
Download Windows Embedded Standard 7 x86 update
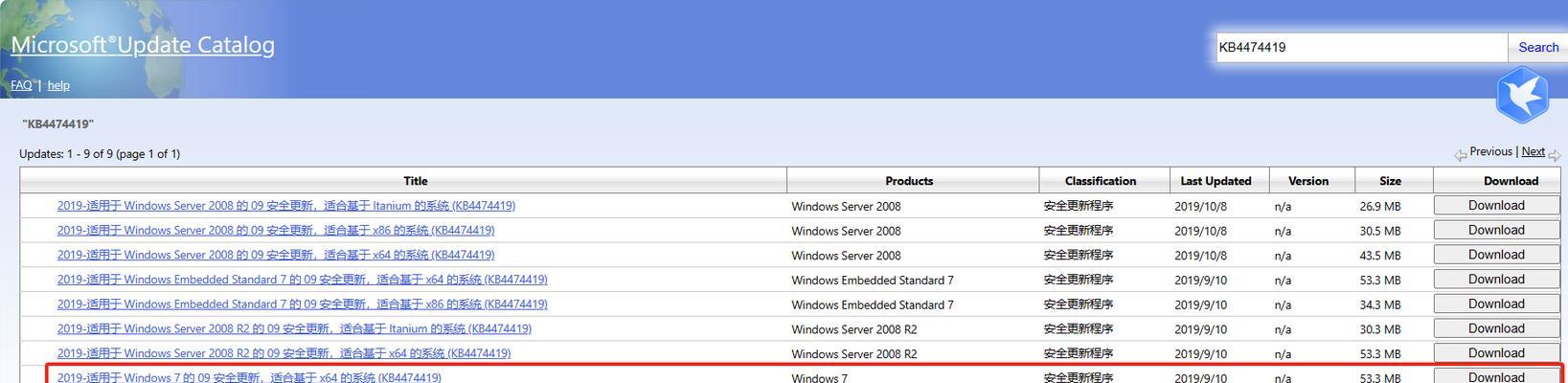[x=1496, y=304]
